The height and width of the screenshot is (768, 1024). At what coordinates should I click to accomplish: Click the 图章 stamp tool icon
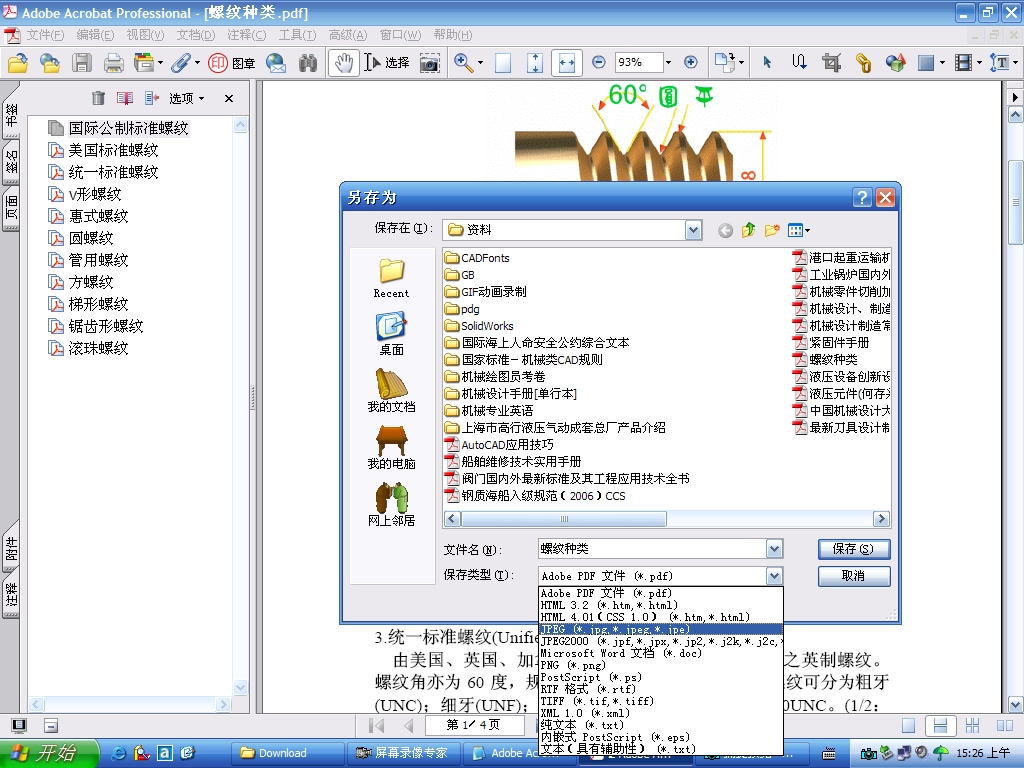click(x=231, y=63)
